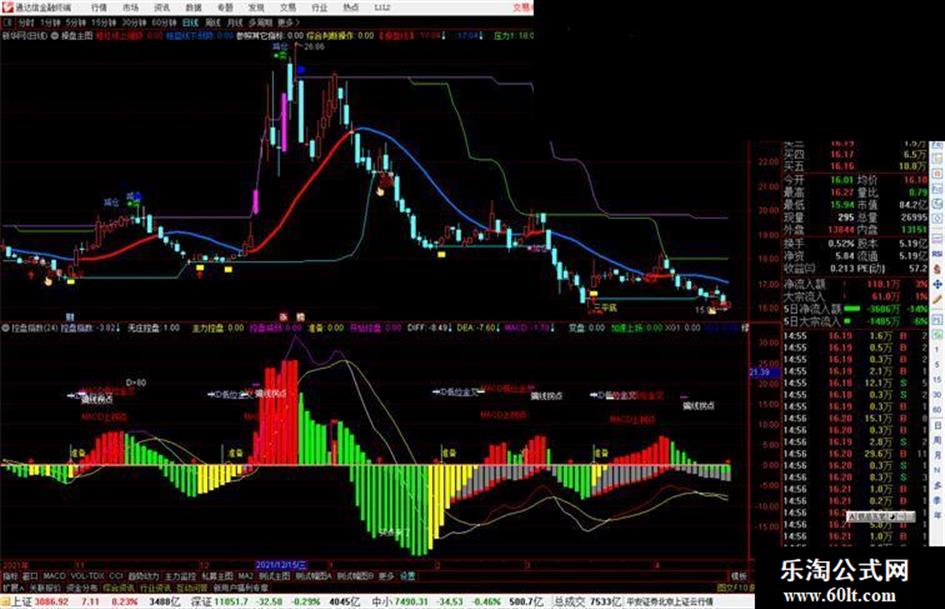Click the money bag icon in sidebar
The image size is (945, 609).
pyautogui.click(x=938, y=268)
